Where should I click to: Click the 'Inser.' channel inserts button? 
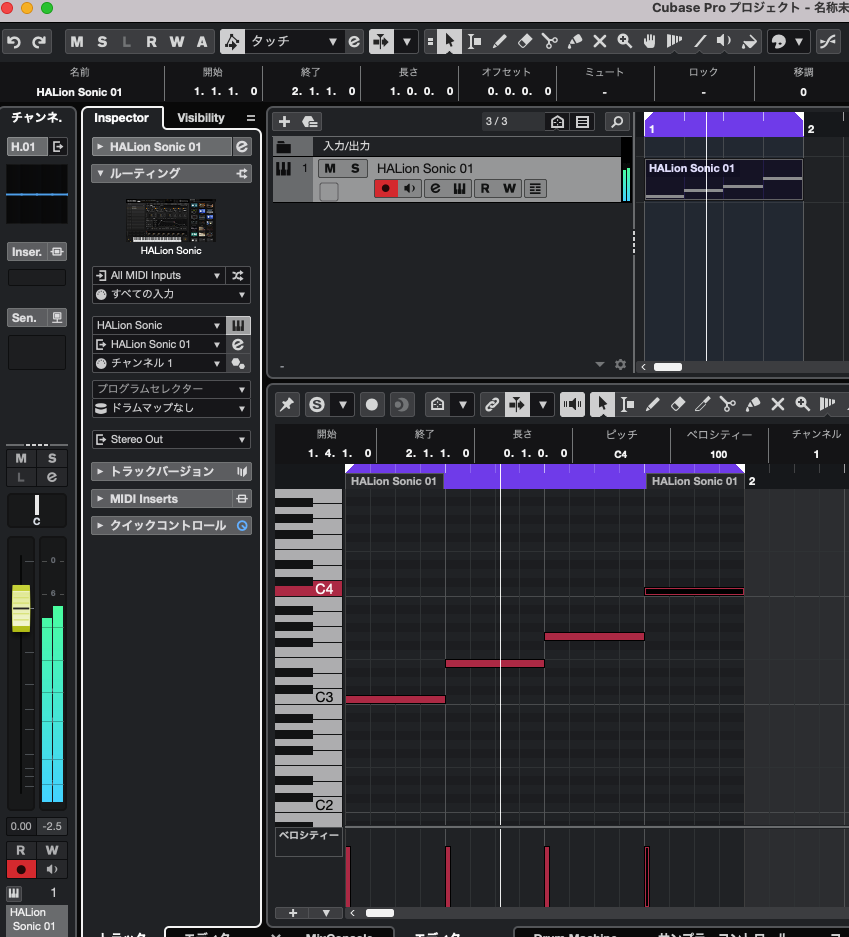click(36, 252)
